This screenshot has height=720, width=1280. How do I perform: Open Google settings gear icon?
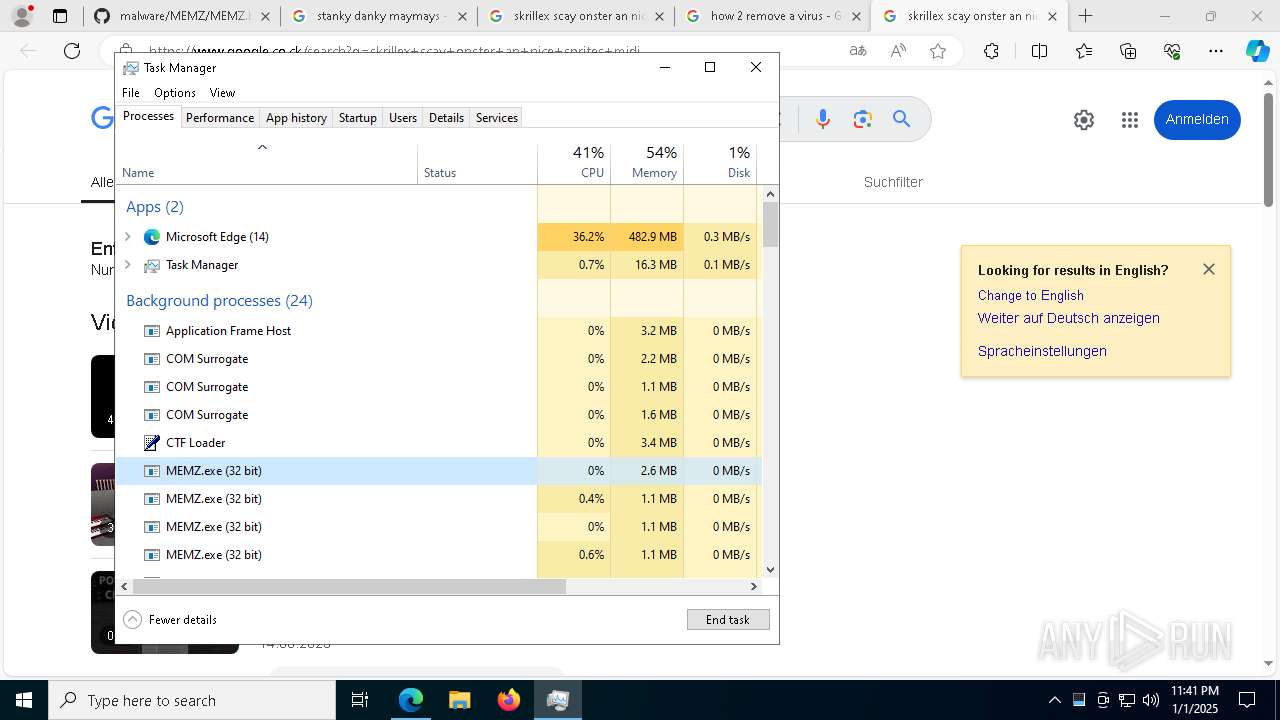point(1084,120)
